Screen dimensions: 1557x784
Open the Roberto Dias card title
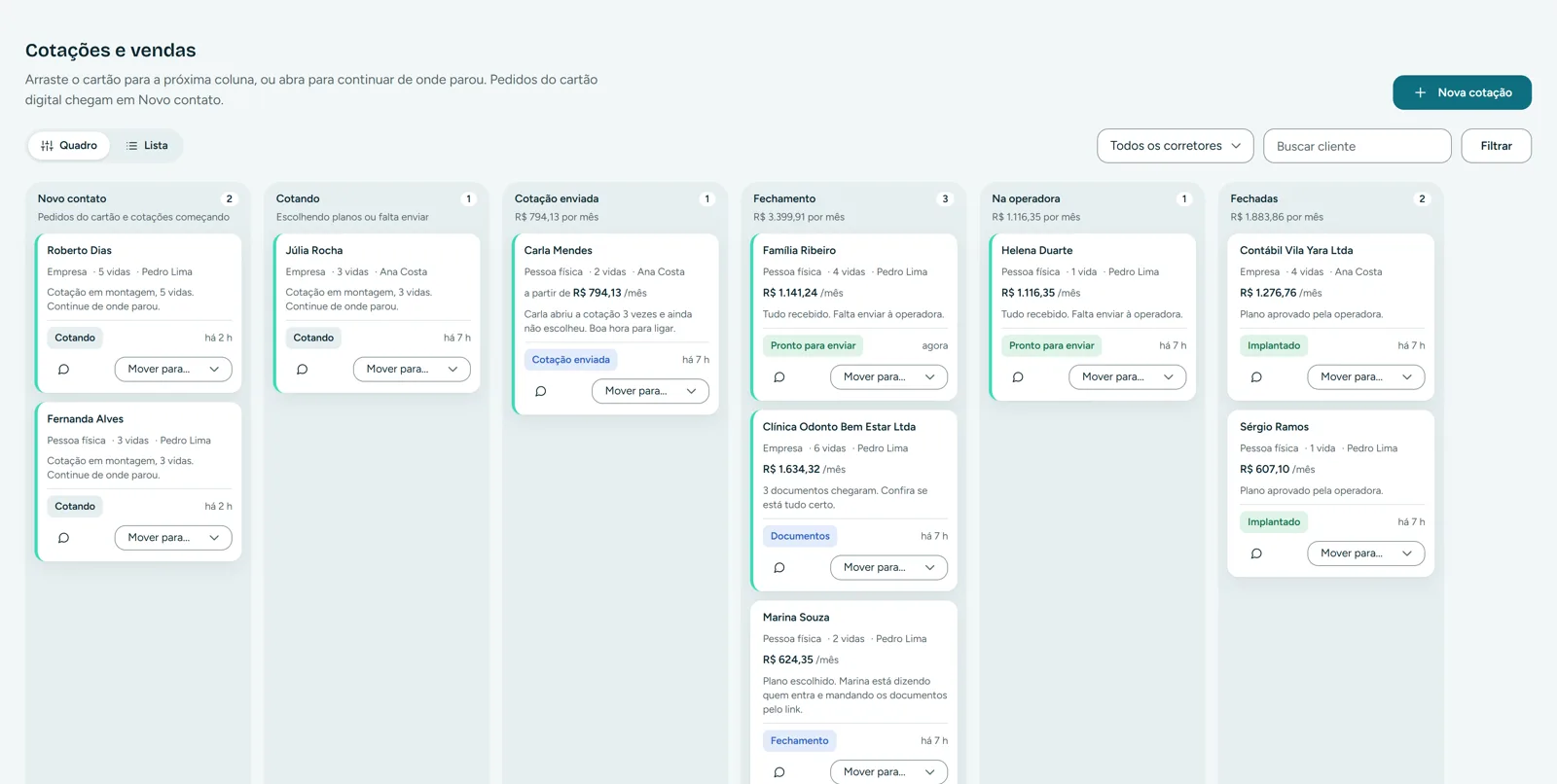click(x=80, y=251)
